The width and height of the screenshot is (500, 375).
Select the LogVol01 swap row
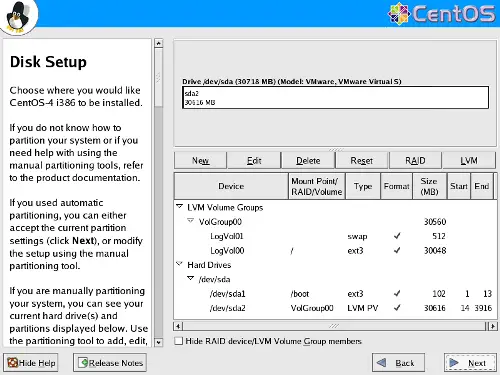(x=335, y=236)
